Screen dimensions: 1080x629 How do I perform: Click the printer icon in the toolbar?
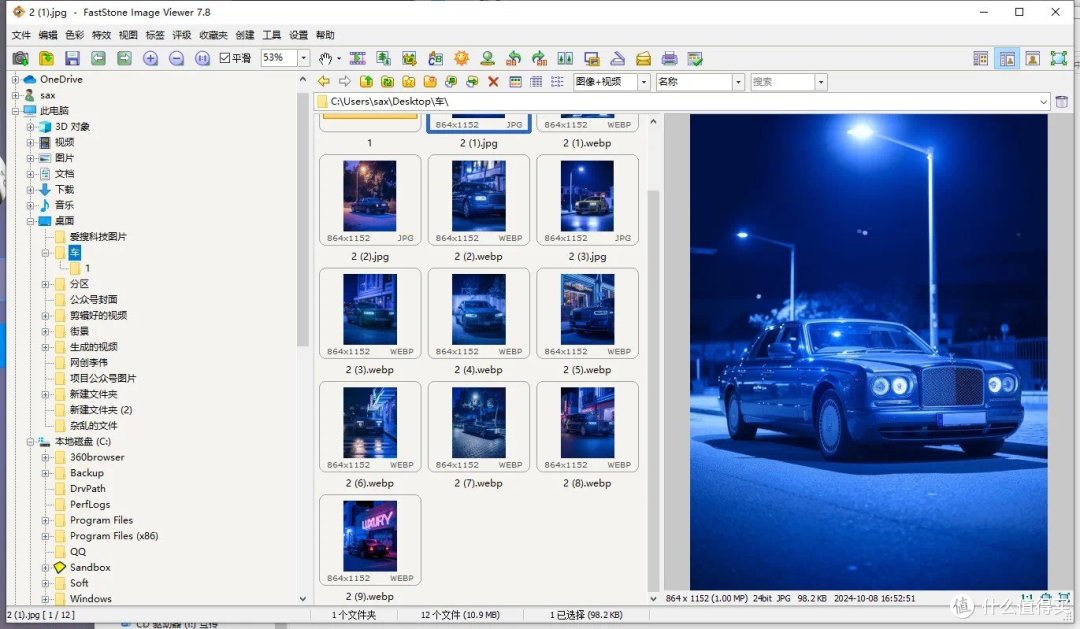coord(670,59)
